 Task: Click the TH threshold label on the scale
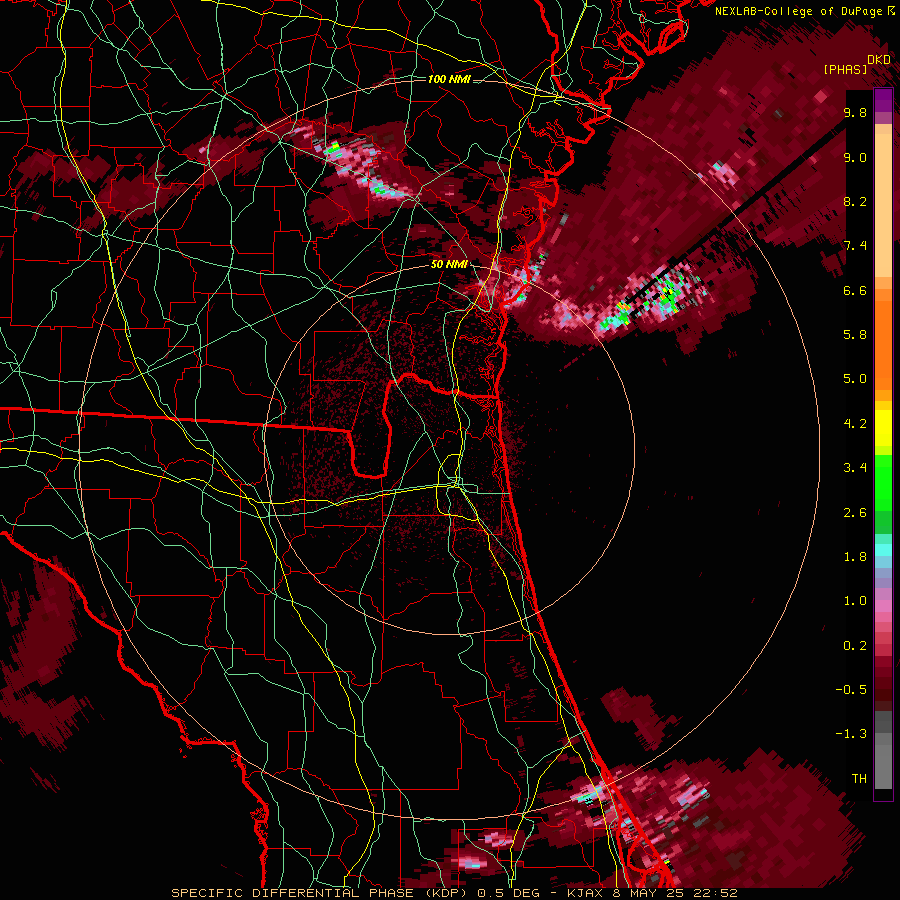point(859,779)
